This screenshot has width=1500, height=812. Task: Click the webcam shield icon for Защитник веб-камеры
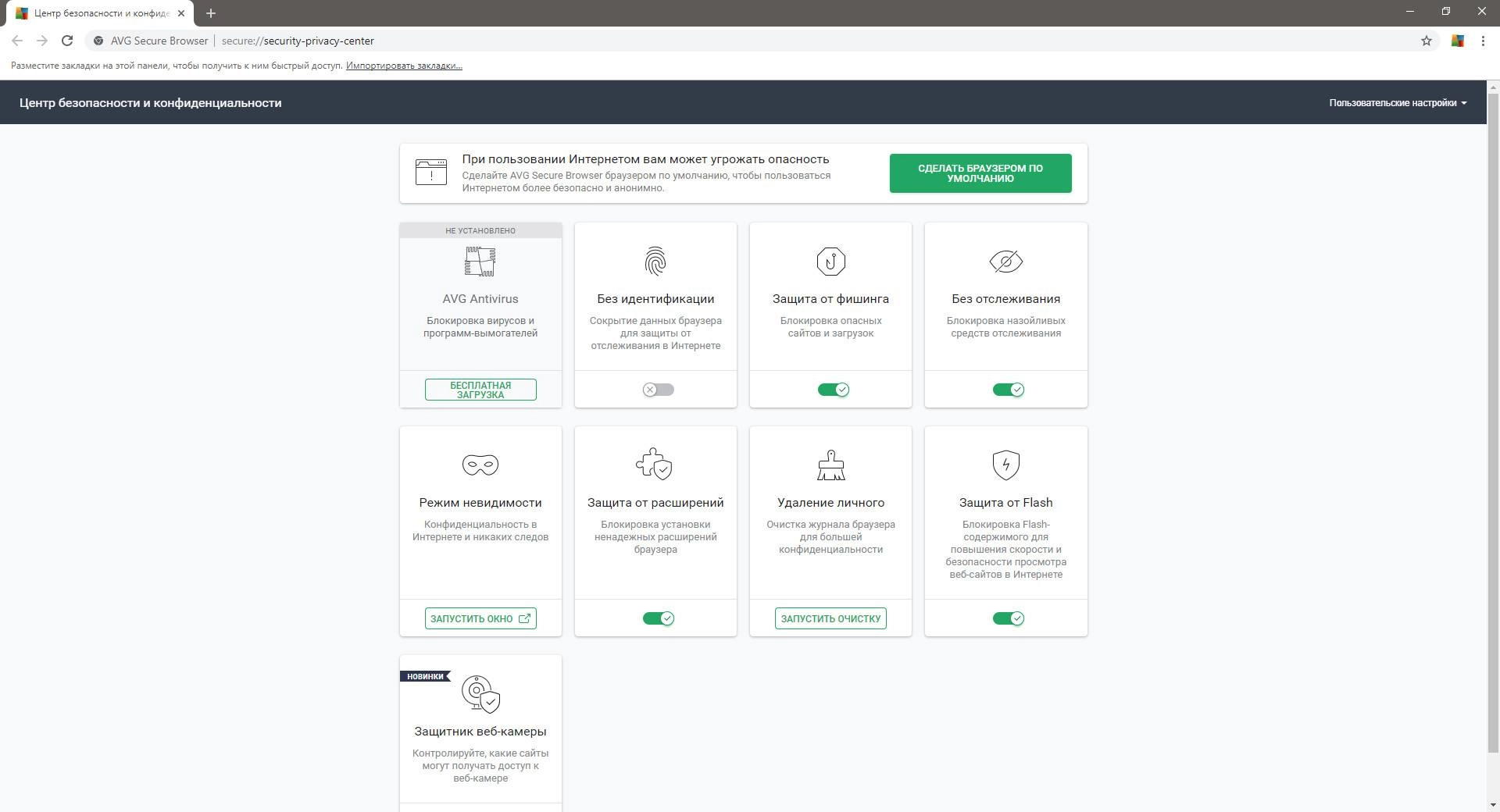(480, 694)
